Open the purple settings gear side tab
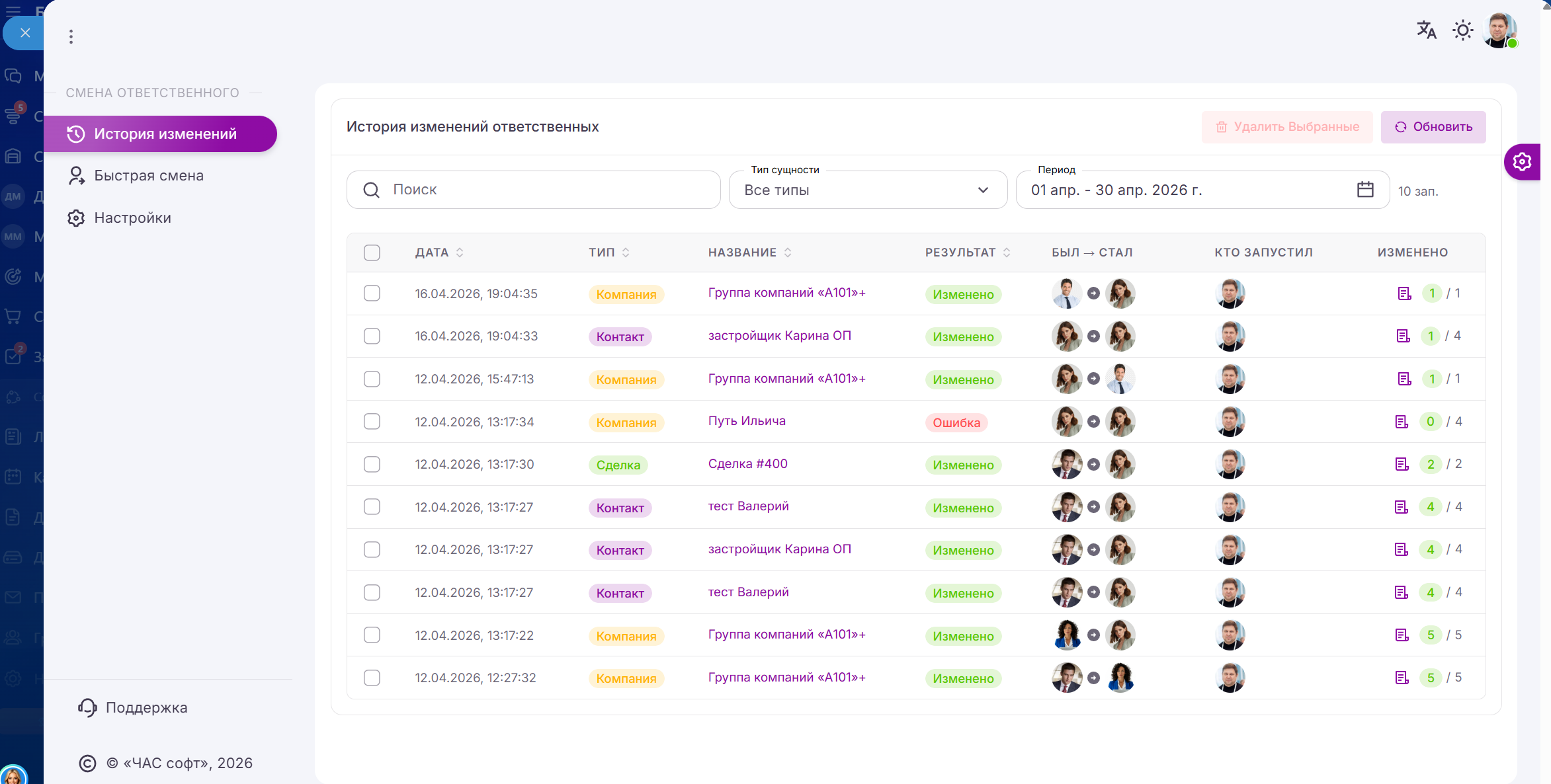The height and width of the screenshot is (784, 1551). click(x=1522, y=162)
